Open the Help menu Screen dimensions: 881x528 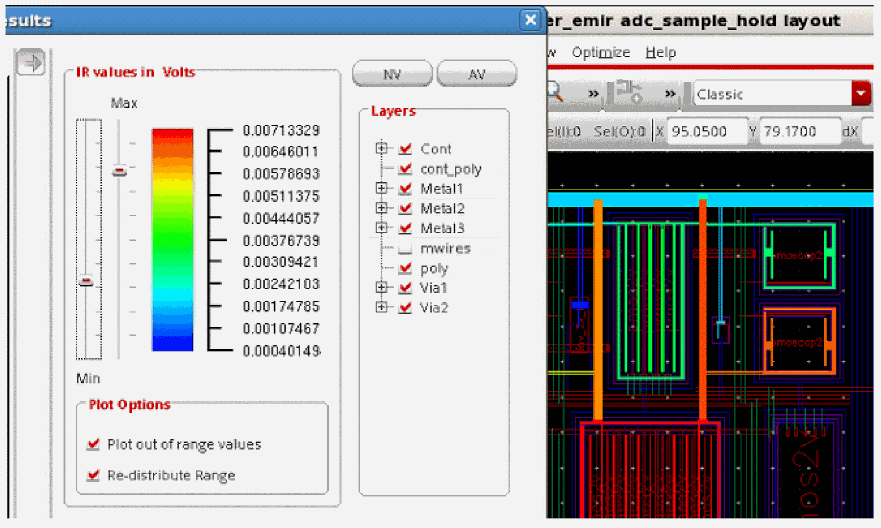(660, 52)
